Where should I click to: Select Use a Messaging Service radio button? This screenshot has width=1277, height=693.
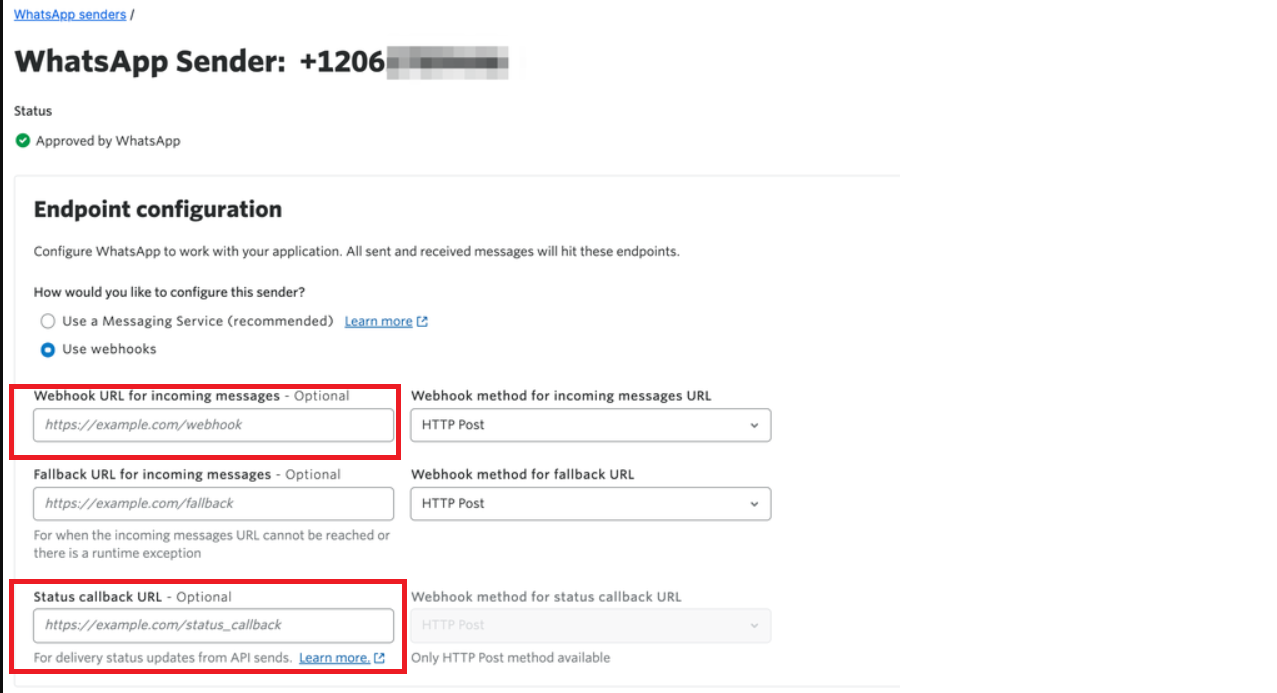pyautogui.click(x=48, y=322)
